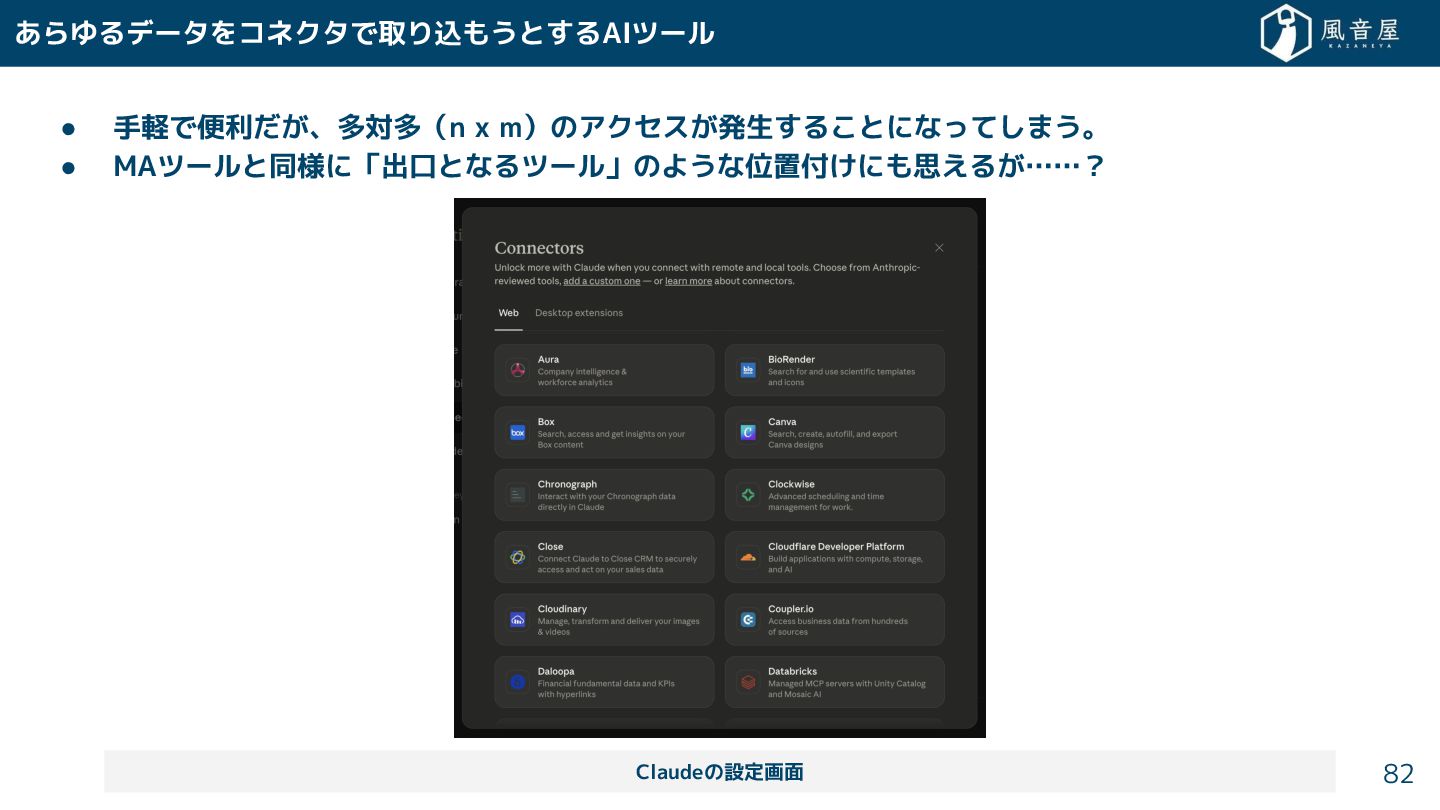The width and height of the screenshot is (1440, 810).
Task: Select the 'Close' CRM connector title
Action: point(550,547)
